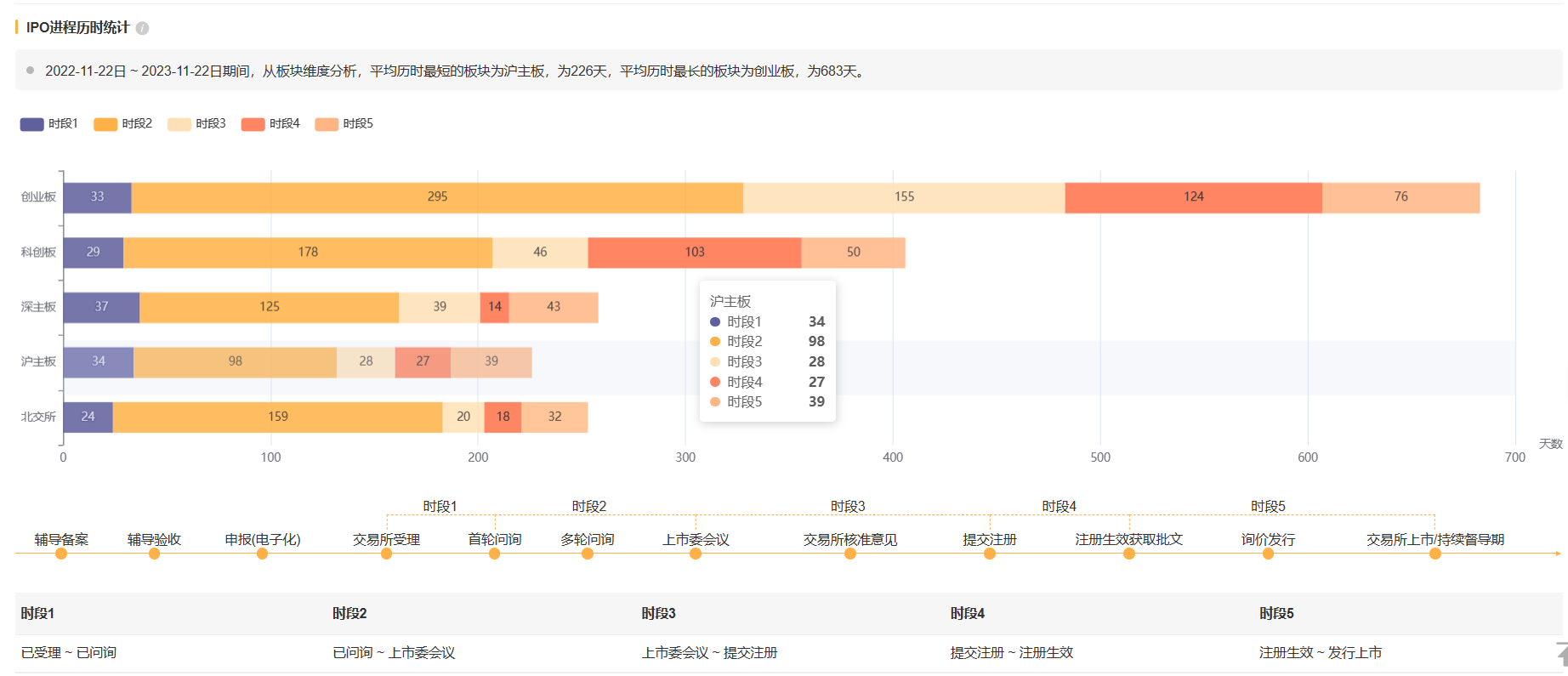
Task: Click the 询价发行 timeline node
Action: (x=1268, y=554)
